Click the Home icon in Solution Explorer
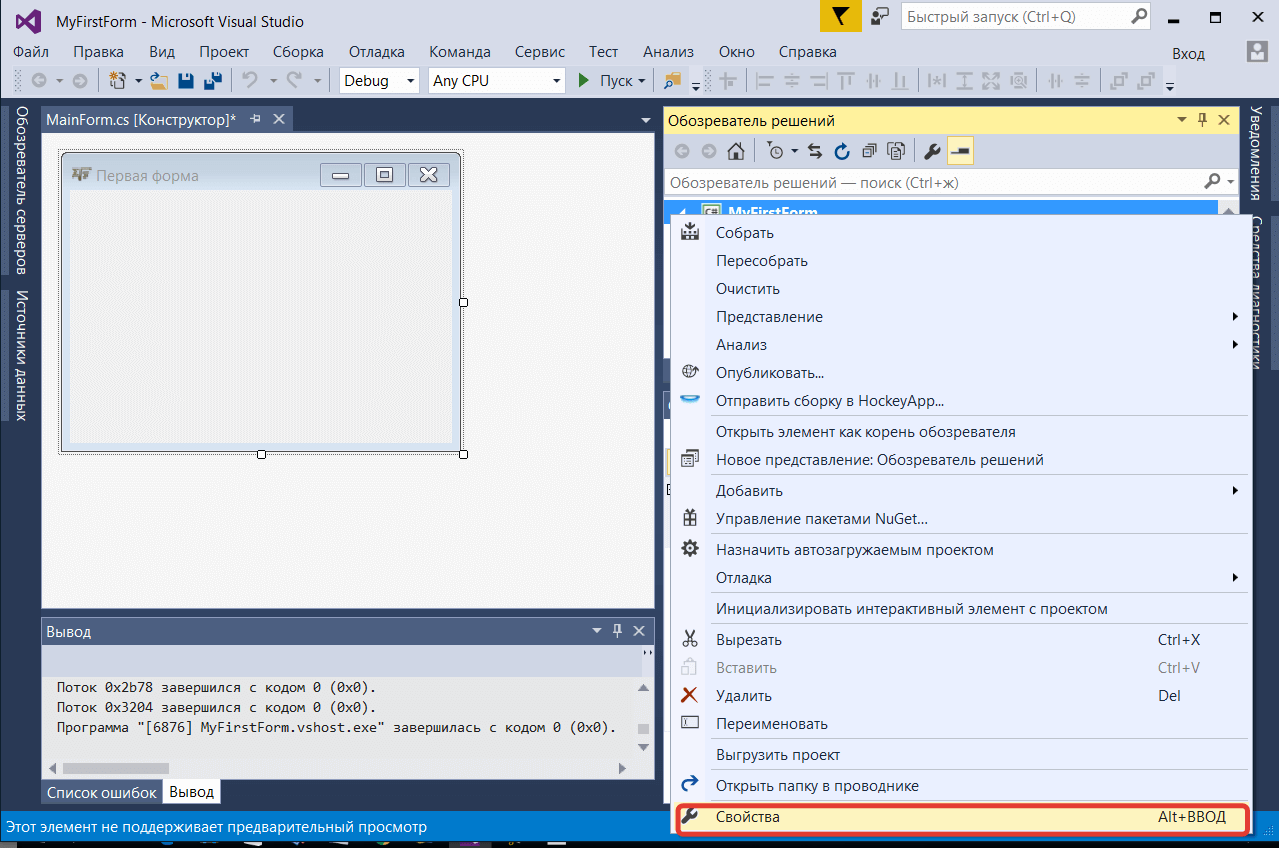Screen dimensions: 1279x848 [x=735, y=151]
